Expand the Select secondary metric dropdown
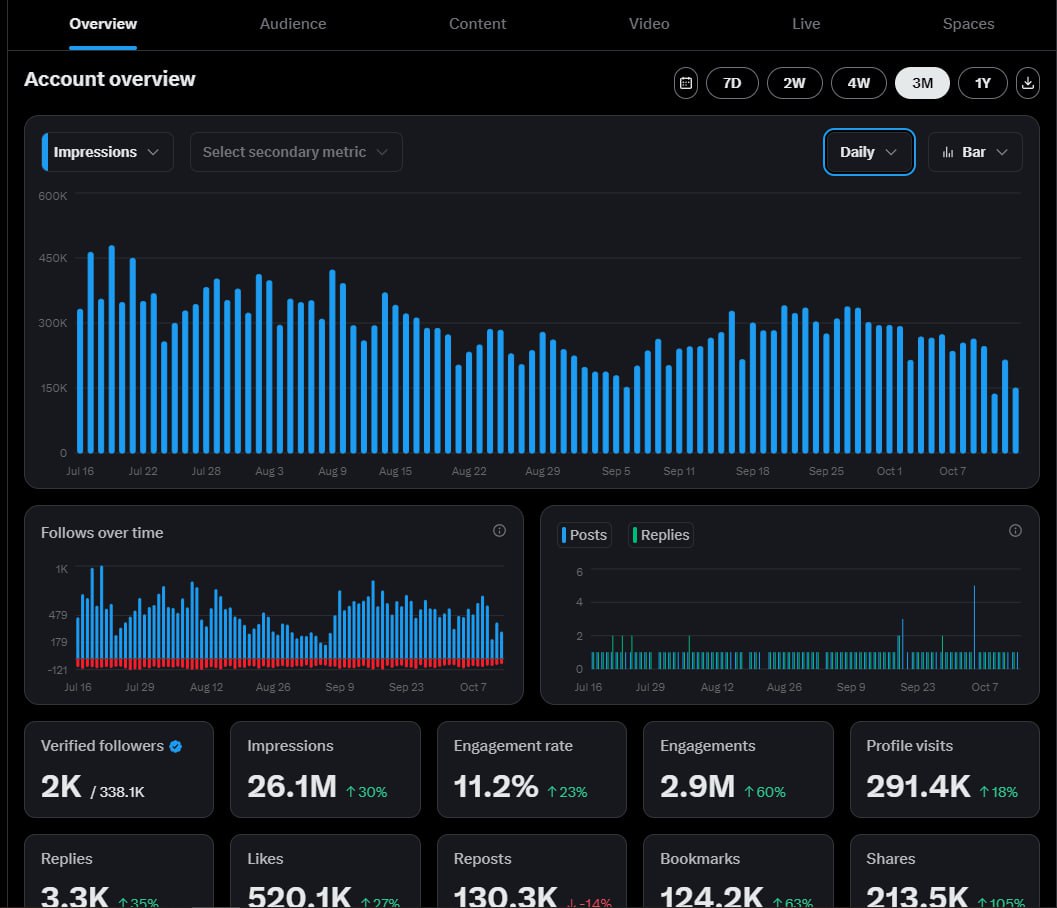The image size is (1057, 908). point(296,152)
